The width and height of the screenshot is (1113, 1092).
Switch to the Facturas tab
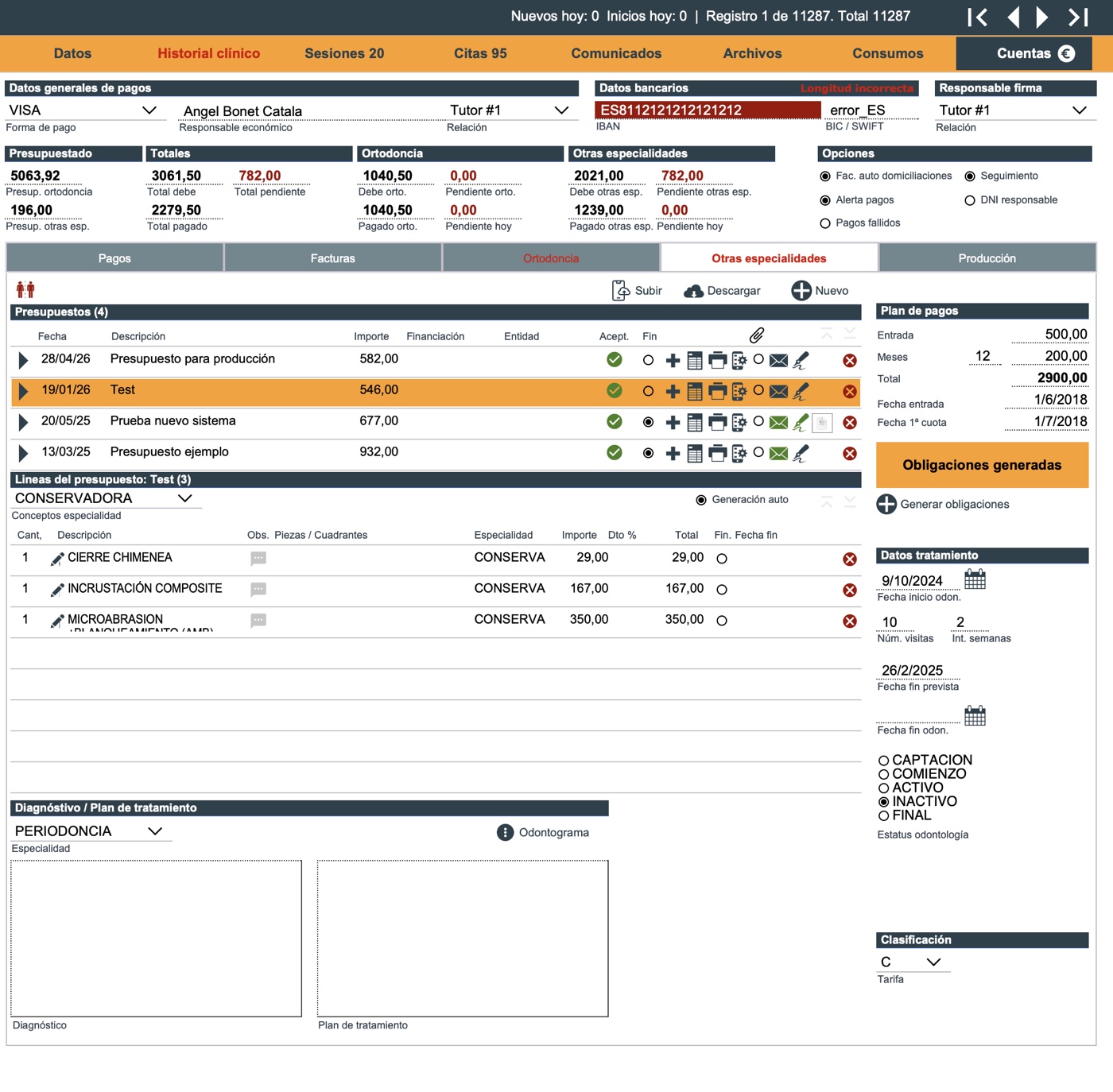(x=333, y=258)
